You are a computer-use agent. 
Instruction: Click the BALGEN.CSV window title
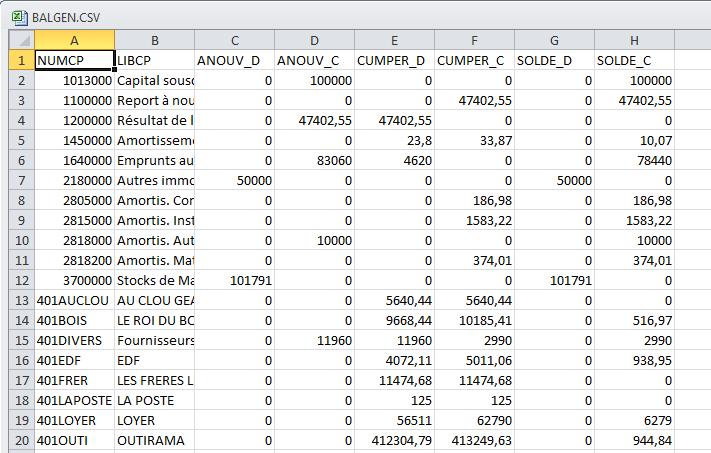point(66,18)
